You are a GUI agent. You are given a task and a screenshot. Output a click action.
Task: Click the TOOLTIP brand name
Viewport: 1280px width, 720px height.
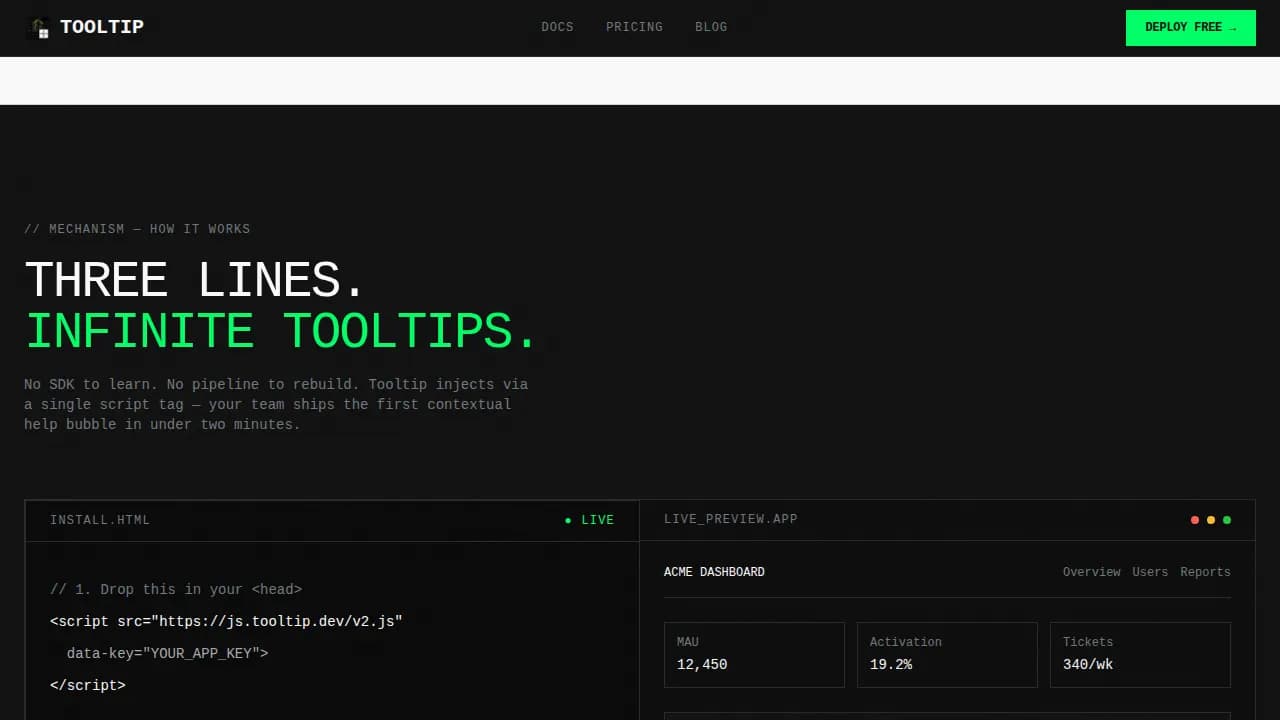click(x=102, y=27)
